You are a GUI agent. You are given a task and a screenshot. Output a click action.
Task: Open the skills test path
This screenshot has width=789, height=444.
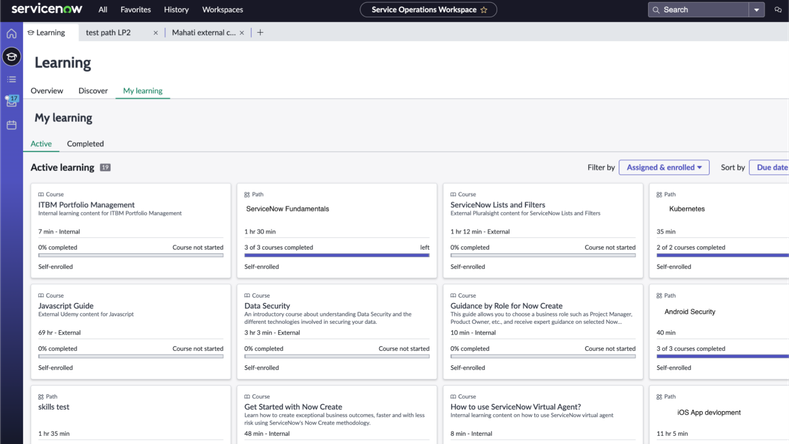click(54, 407)
